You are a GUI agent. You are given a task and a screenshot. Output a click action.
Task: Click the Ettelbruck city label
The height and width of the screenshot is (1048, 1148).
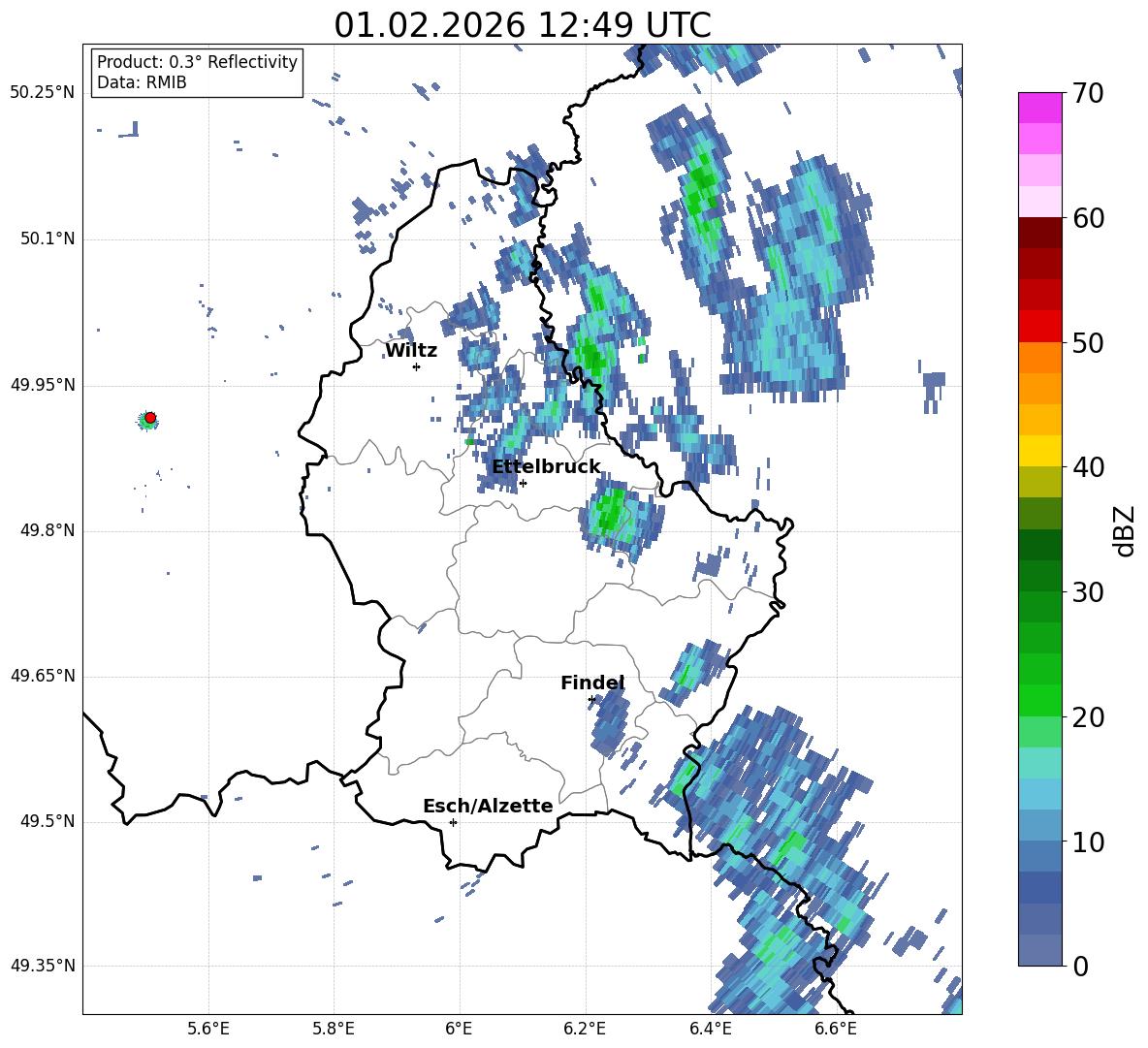pyautogui.click(x=546, y=467)
